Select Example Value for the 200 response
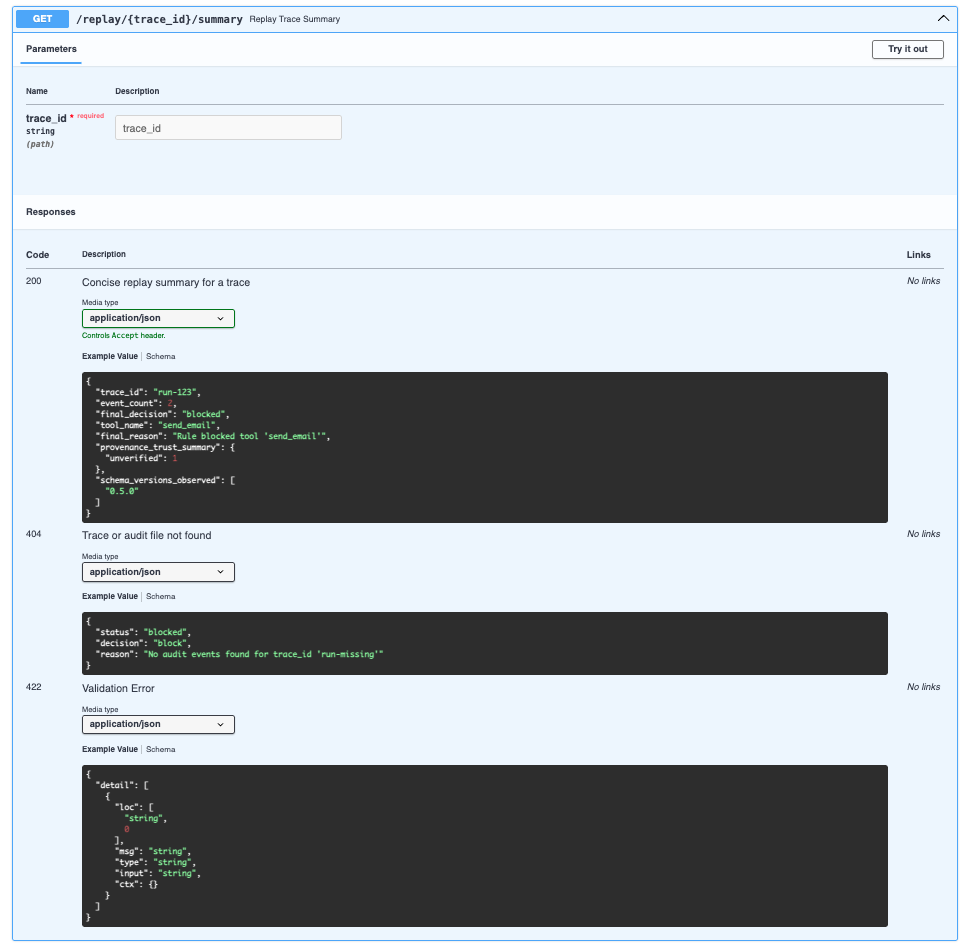Viewport: 968px width, 945px height. 110,356
